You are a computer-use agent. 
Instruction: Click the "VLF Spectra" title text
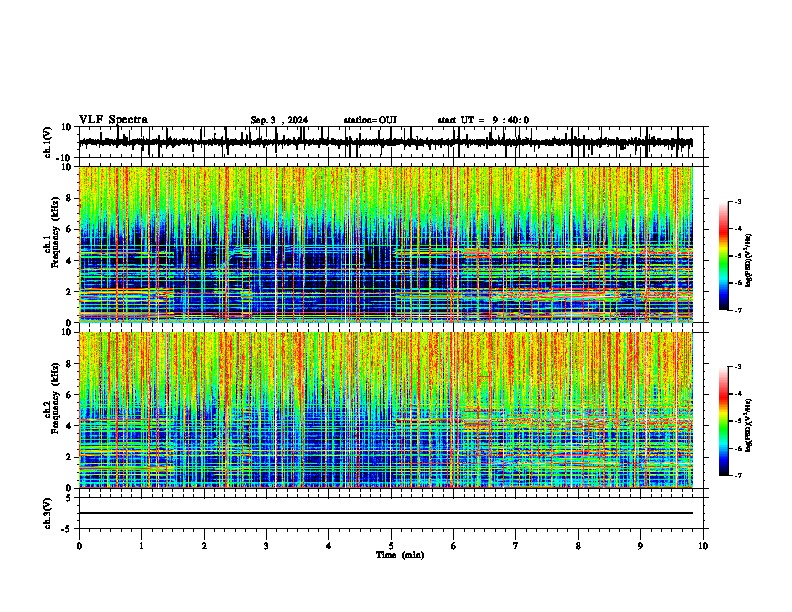(x=114, y=120)
